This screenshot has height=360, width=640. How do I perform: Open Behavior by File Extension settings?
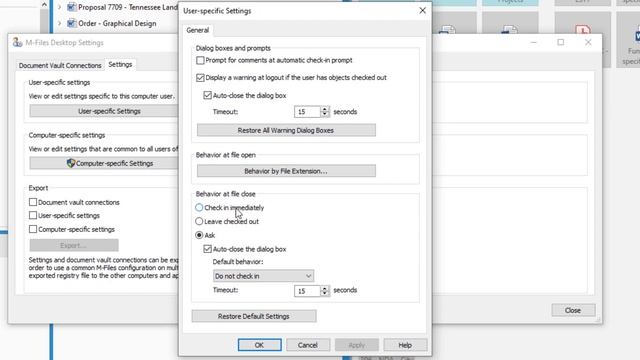click(286, 171)
